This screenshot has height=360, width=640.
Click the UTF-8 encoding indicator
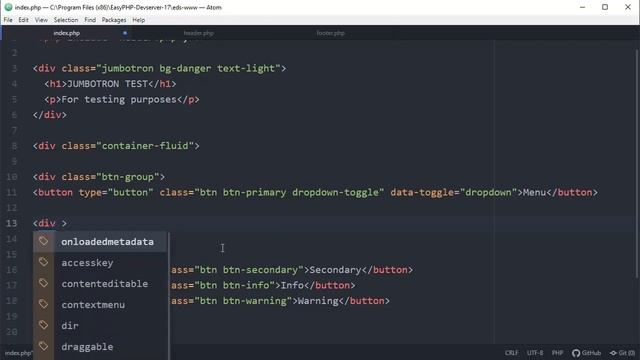tap(535, 353)
